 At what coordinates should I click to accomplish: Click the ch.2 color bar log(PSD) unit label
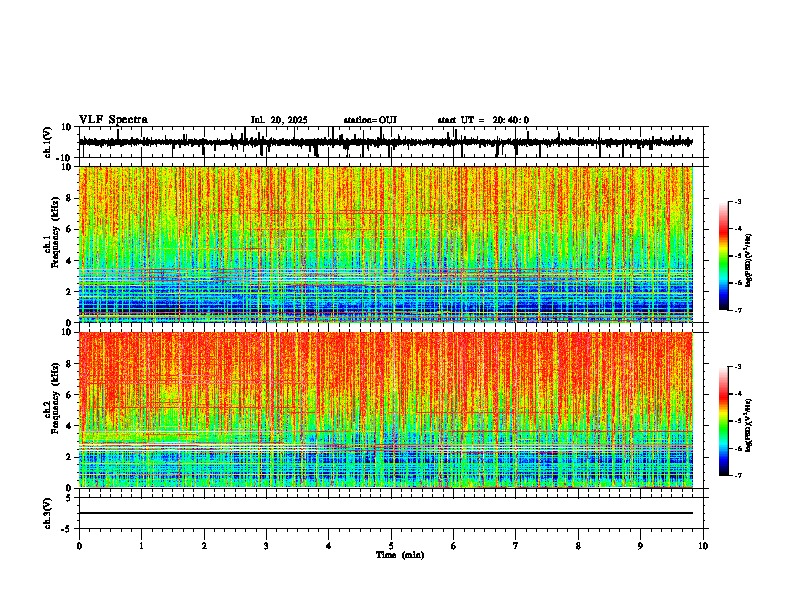(x=748, y=425)
